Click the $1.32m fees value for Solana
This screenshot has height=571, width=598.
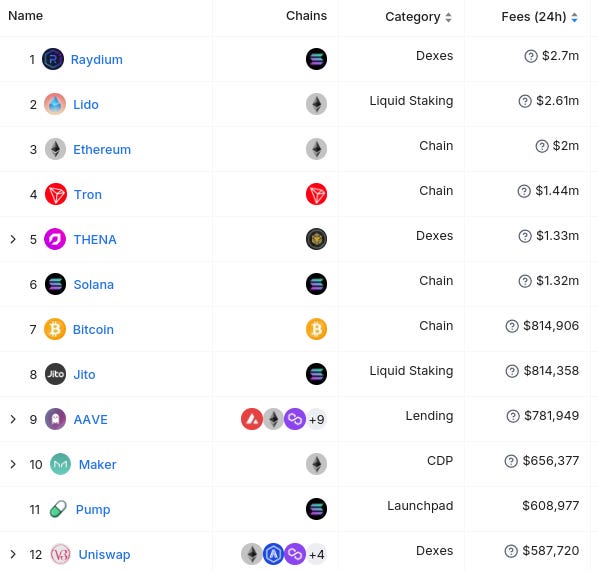(558, 281)
